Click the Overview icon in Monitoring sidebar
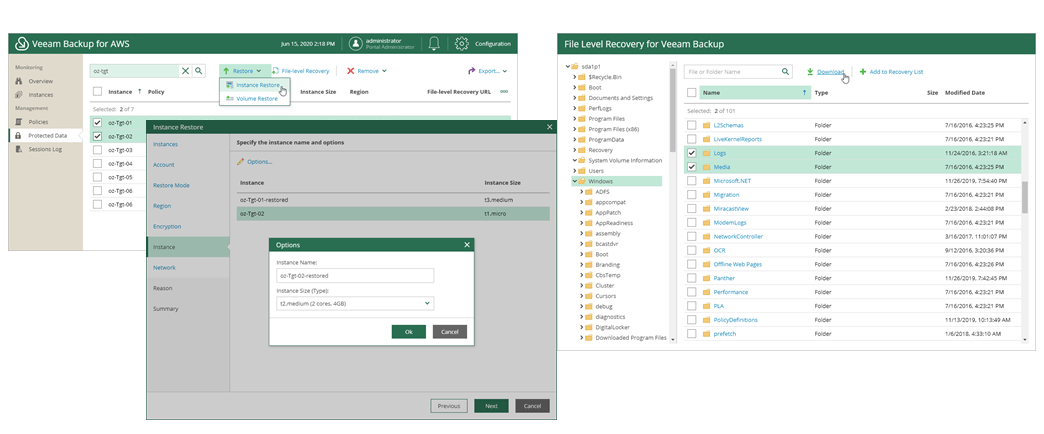This screenshot has height=434, width=1044. [19, 81]
